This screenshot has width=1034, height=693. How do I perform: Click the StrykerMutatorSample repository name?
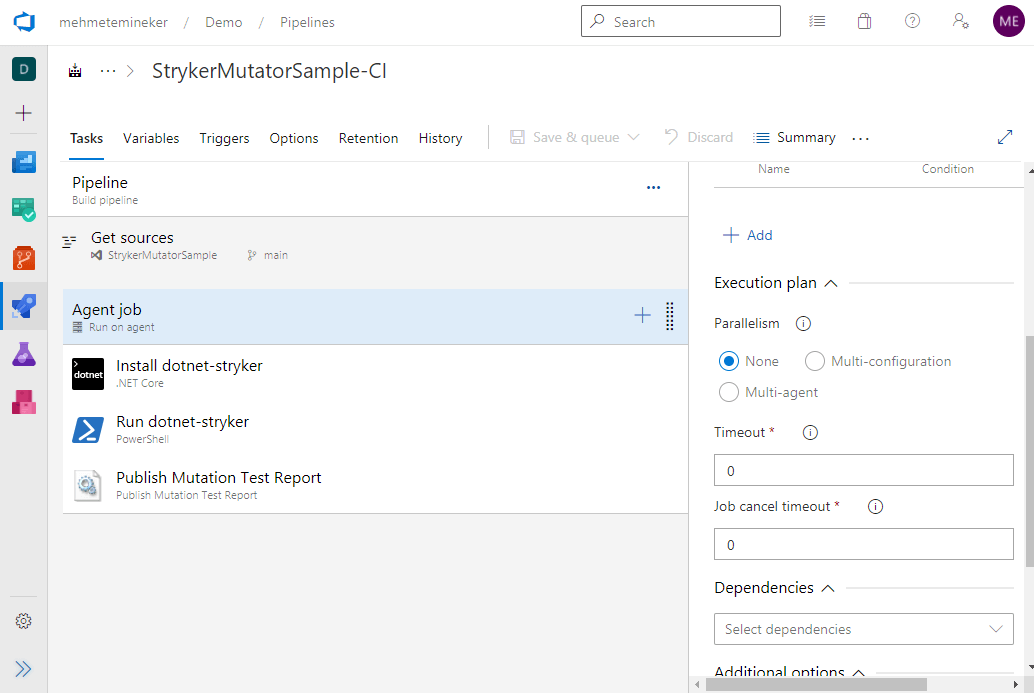(162, 255)
